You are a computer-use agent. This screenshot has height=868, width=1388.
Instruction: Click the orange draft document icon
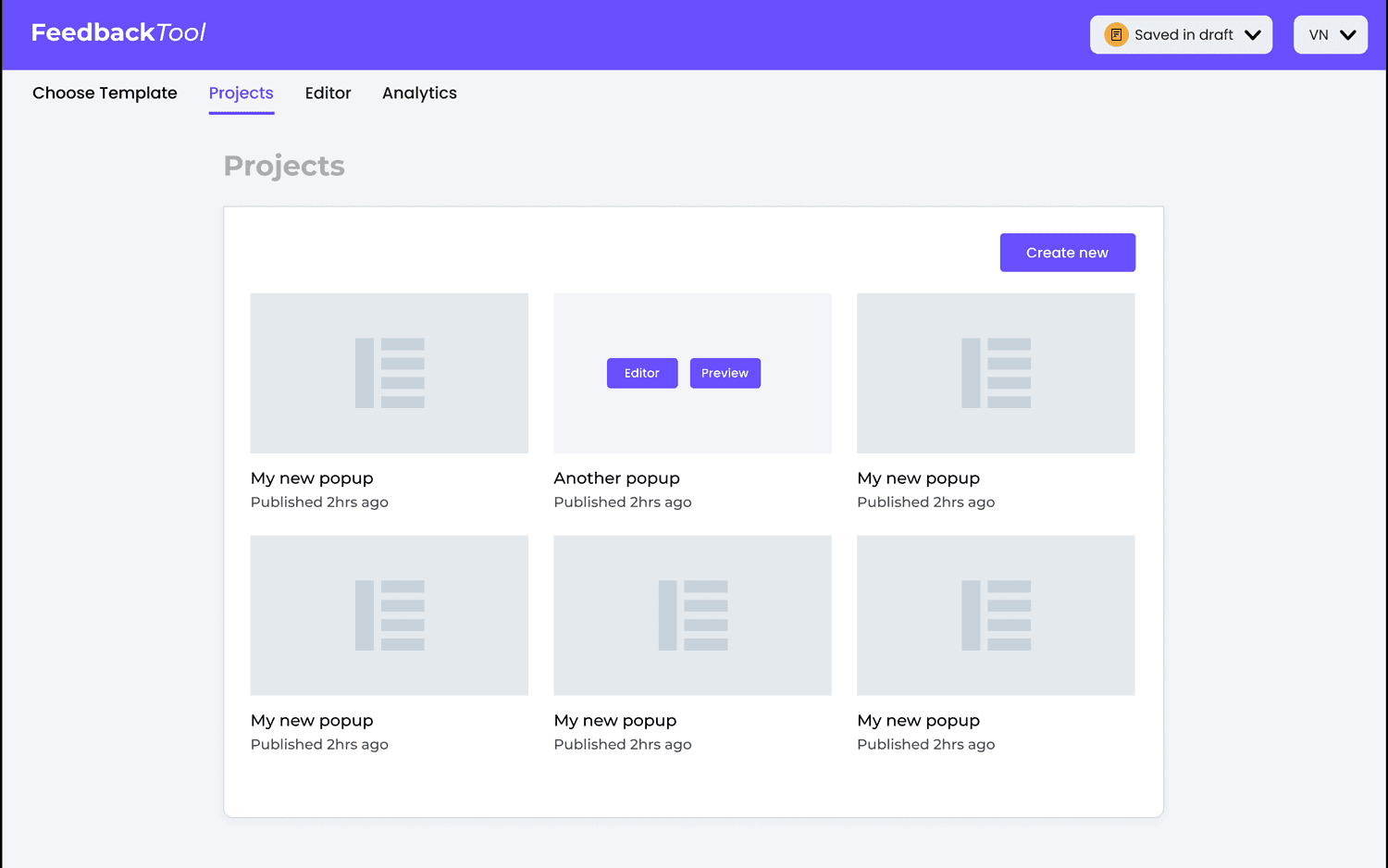click(x=1116, y=35)
